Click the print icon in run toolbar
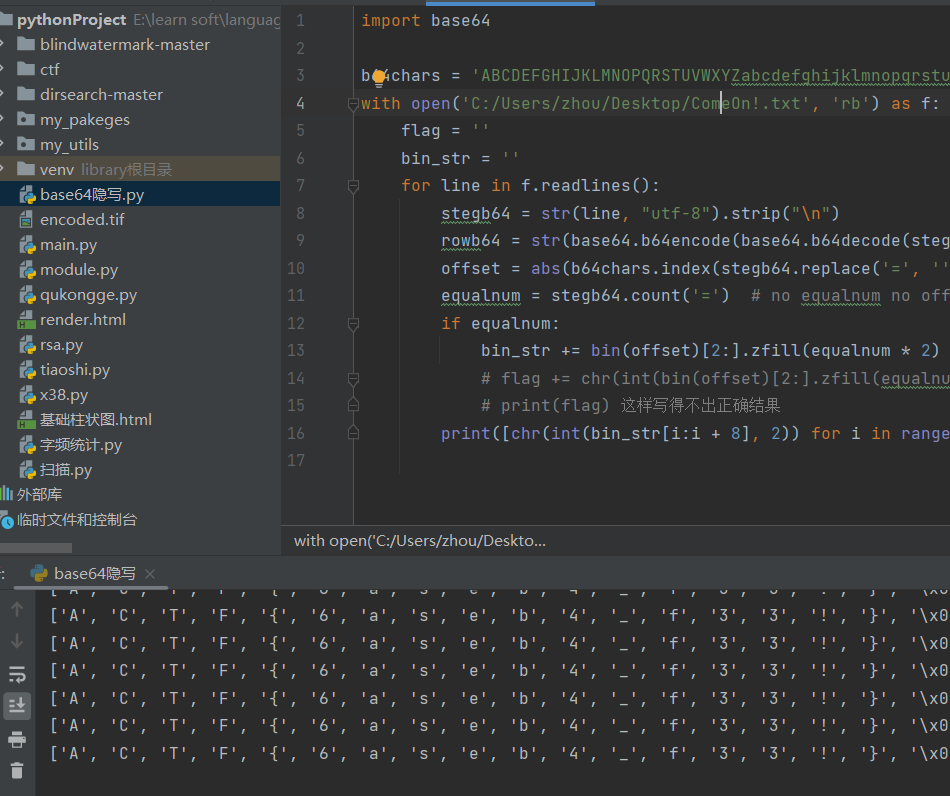 click(17, 739)
